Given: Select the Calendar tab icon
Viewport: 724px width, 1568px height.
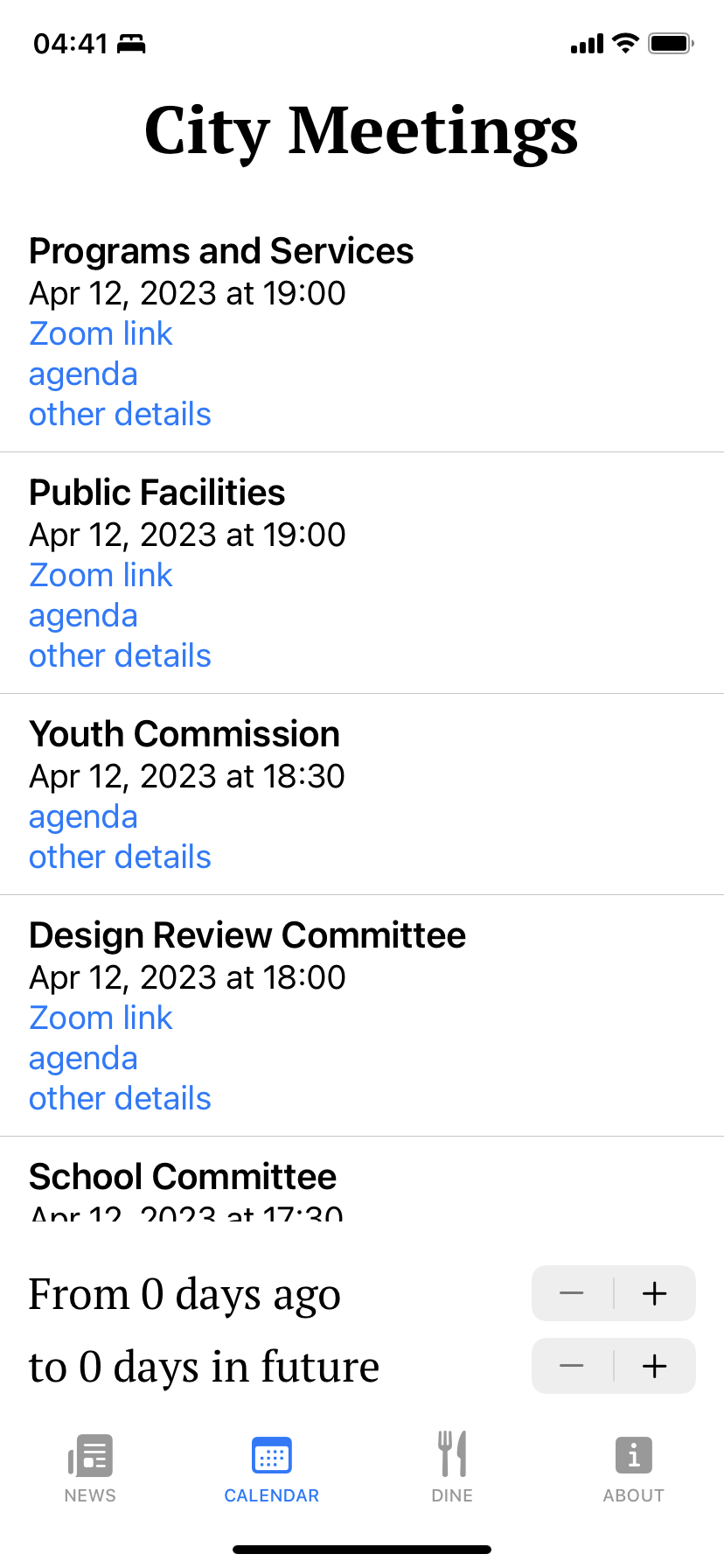Looking at the screenshot, I should 271,1456.
